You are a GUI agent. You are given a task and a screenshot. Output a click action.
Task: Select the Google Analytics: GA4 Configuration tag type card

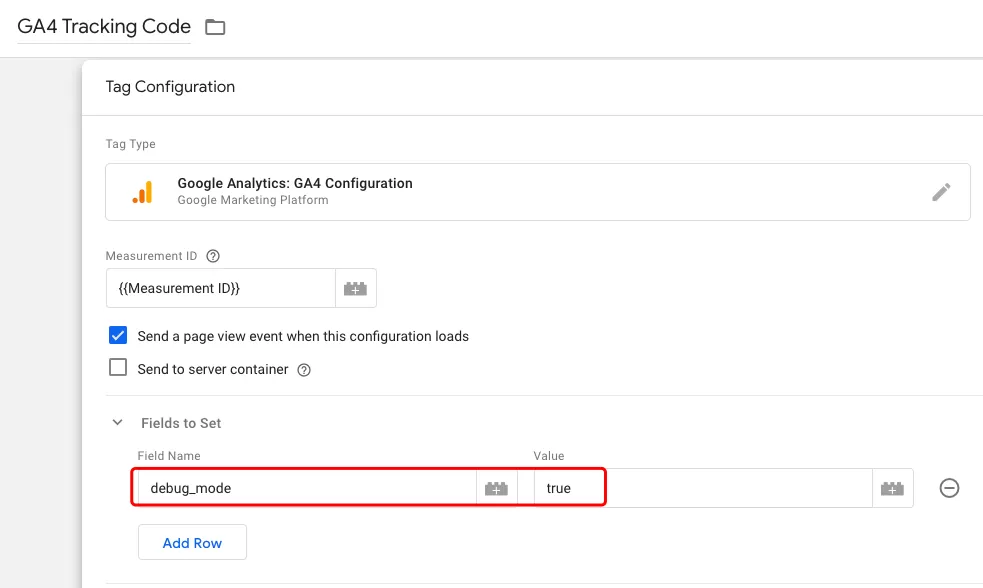538,192
